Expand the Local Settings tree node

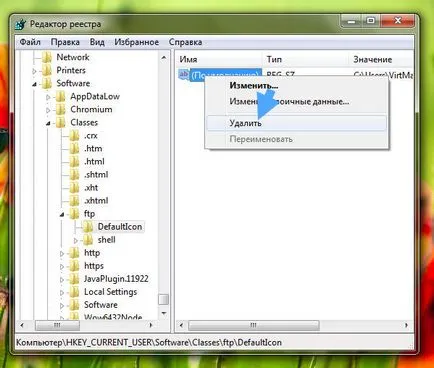click(62, 292)
